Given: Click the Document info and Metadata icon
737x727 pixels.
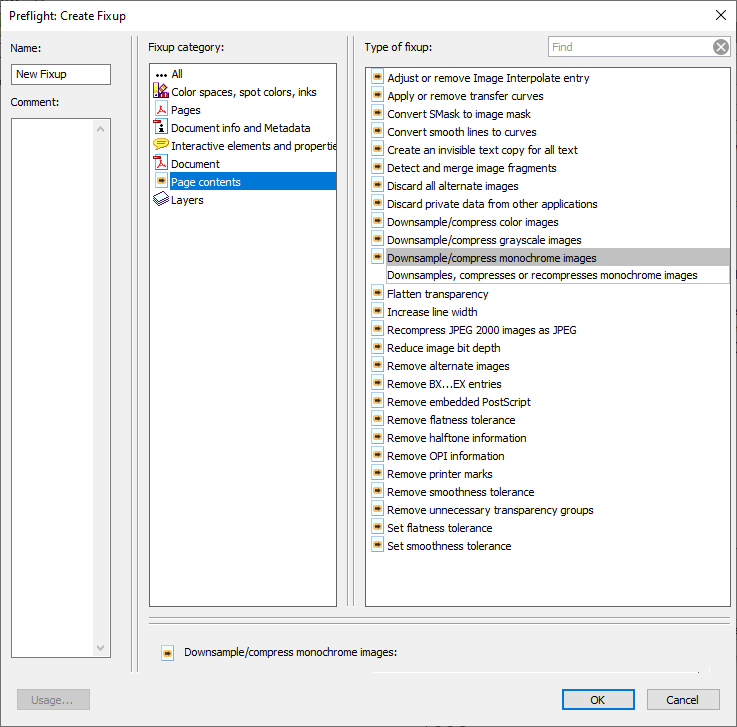Looking at the screenshot, I should [161, 128].
